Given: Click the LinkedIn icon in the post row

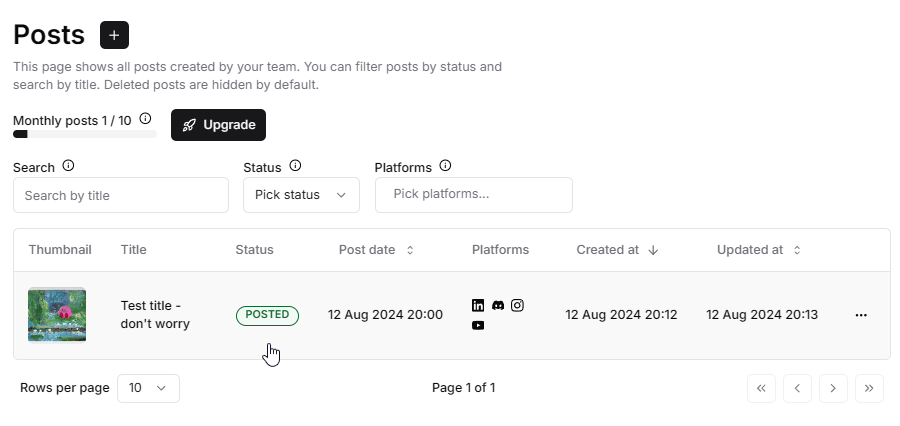Looking at the screenshot, I should (x=478, y=305).
